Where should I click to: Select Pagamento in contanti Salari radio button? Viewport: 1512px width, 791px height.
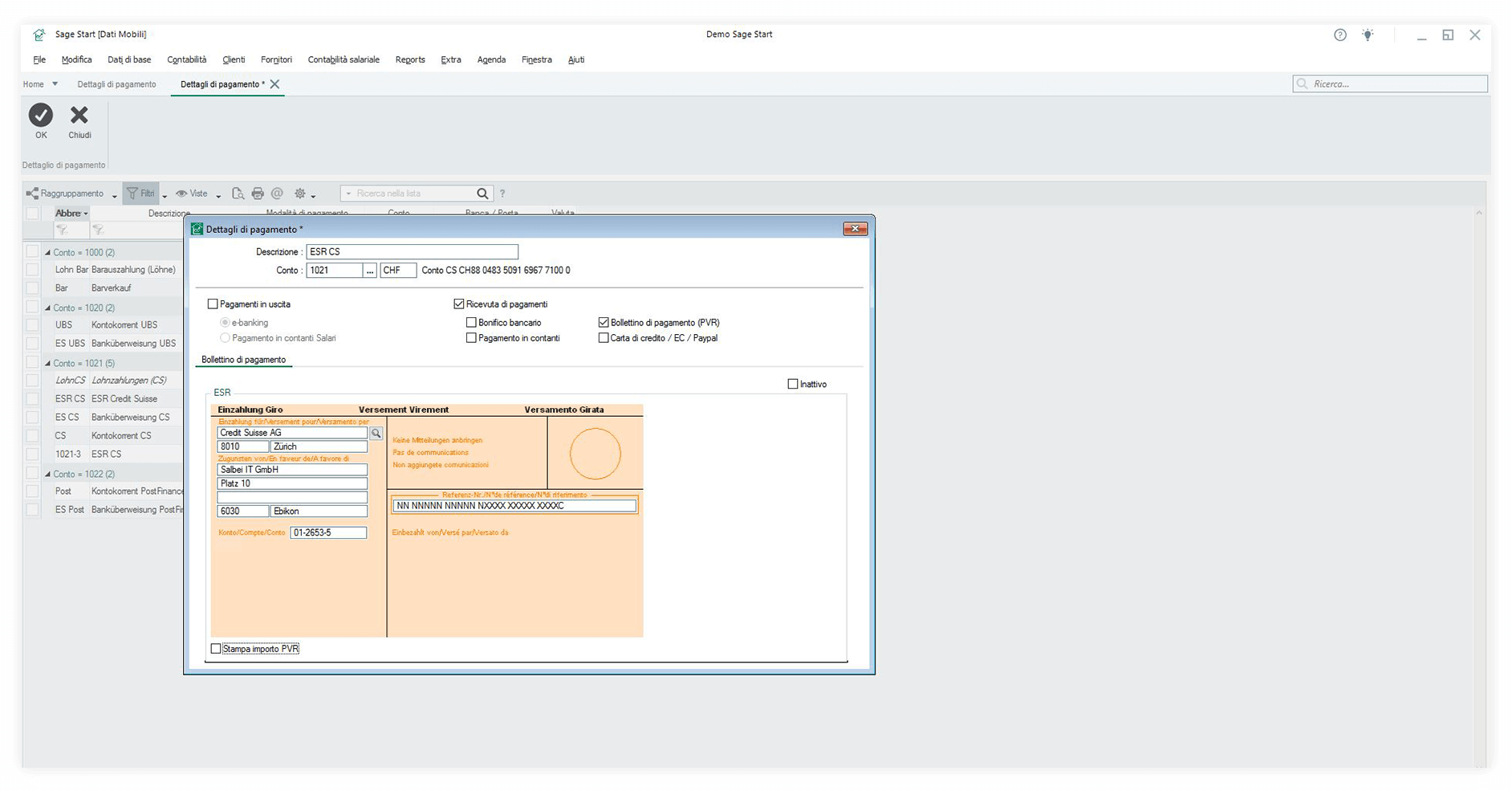coord(225,338)
